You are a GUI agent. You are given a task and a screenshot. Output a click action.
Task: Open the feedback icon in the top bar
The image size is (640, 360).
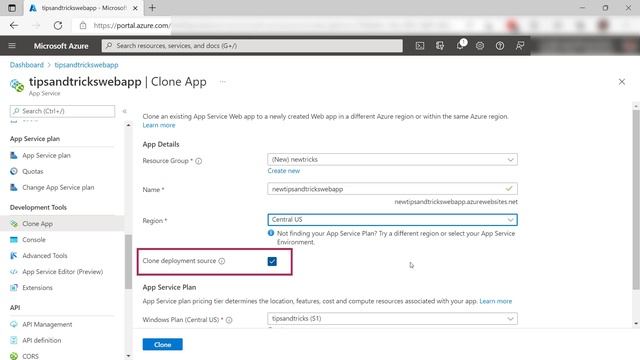coord(520,46)
